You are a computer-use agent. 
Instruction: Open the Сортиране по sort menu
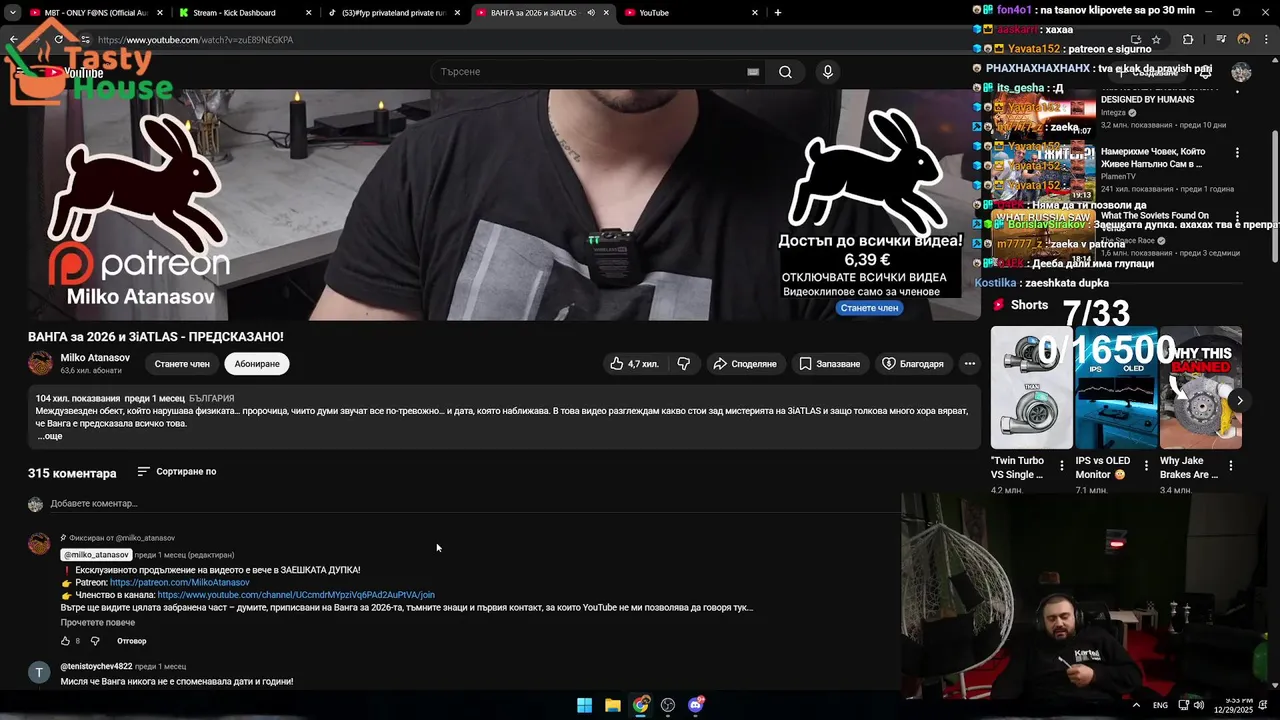176,471
